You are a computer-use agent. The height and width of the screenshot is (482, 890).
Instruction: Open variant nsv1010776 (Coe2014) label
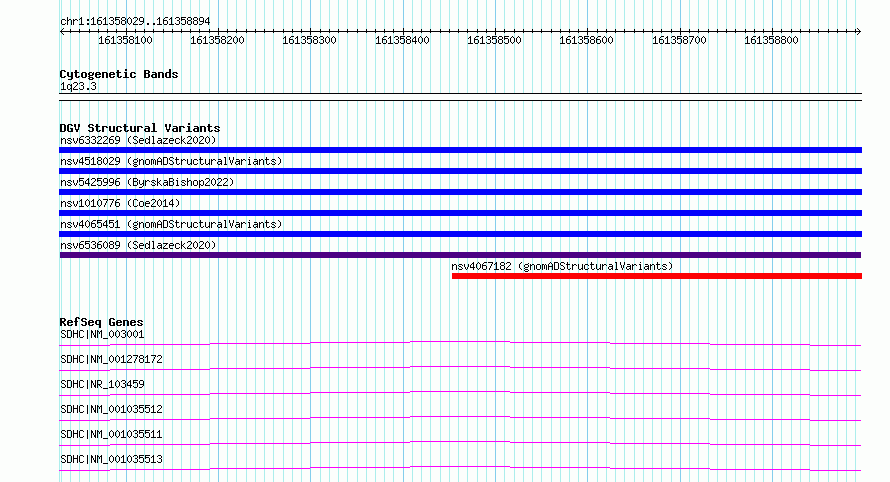pyautogui.click(x=120, y=203)
